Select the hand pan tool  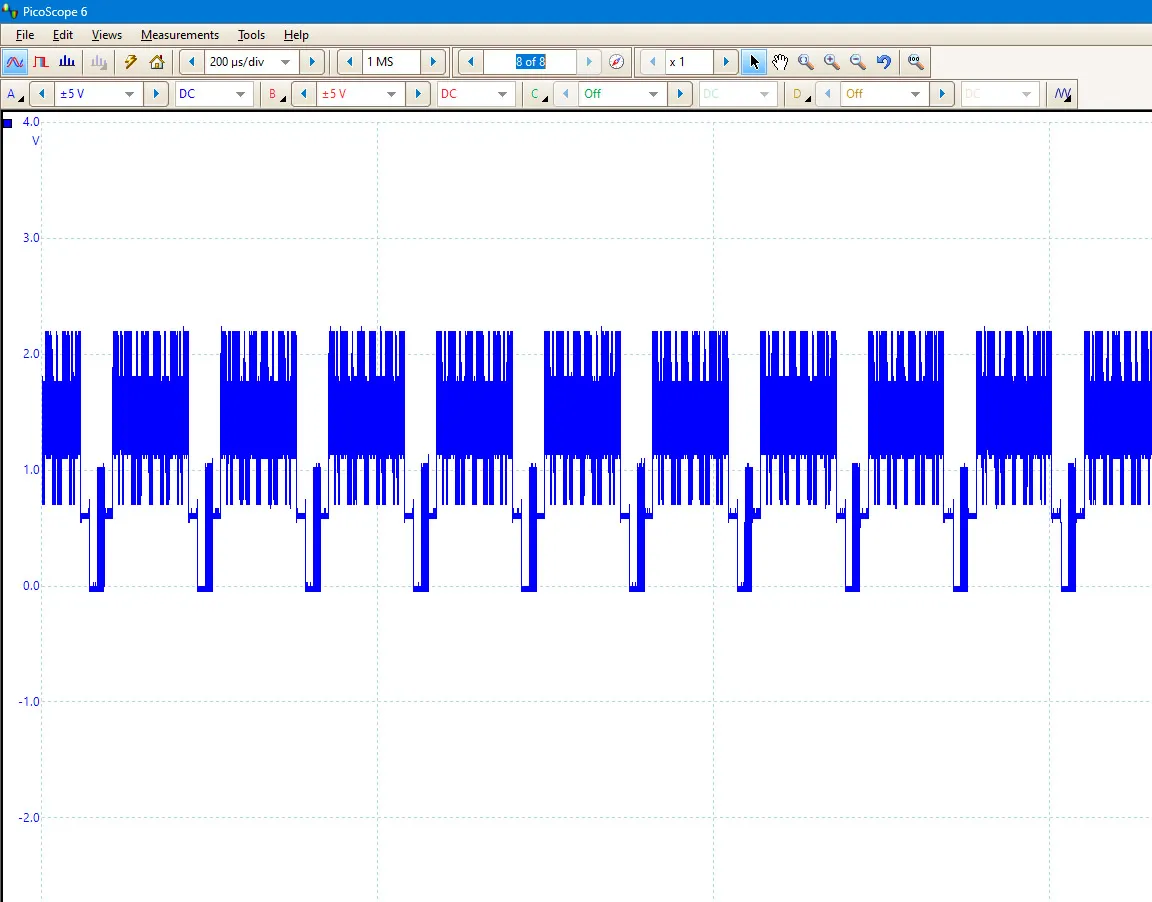[780, 62]
